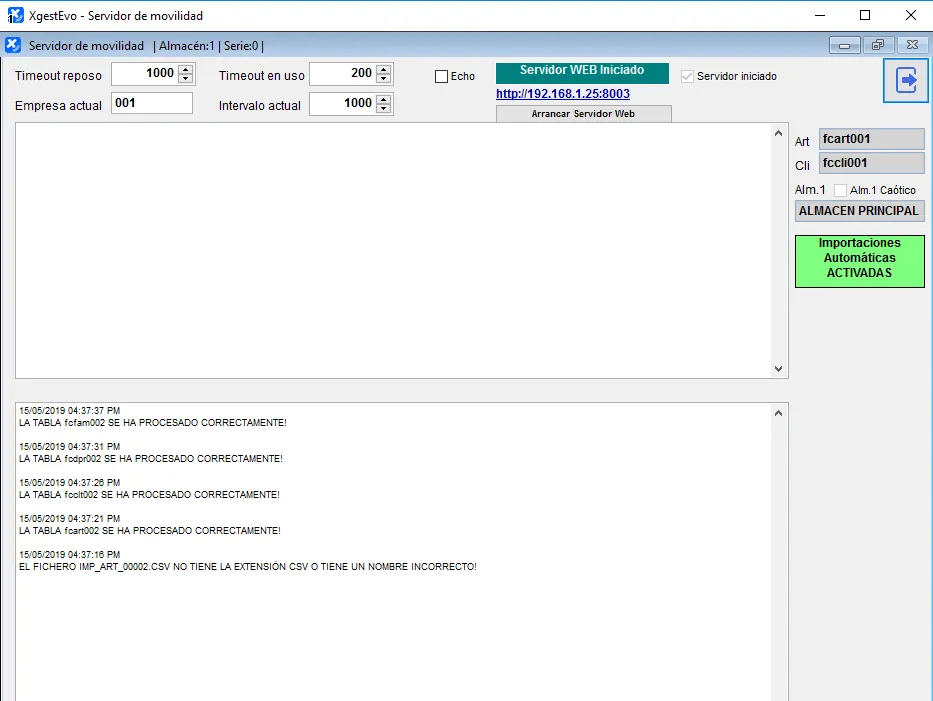Click the Art field showing fcart001
The image size is (933, 701).
(871, 140)
